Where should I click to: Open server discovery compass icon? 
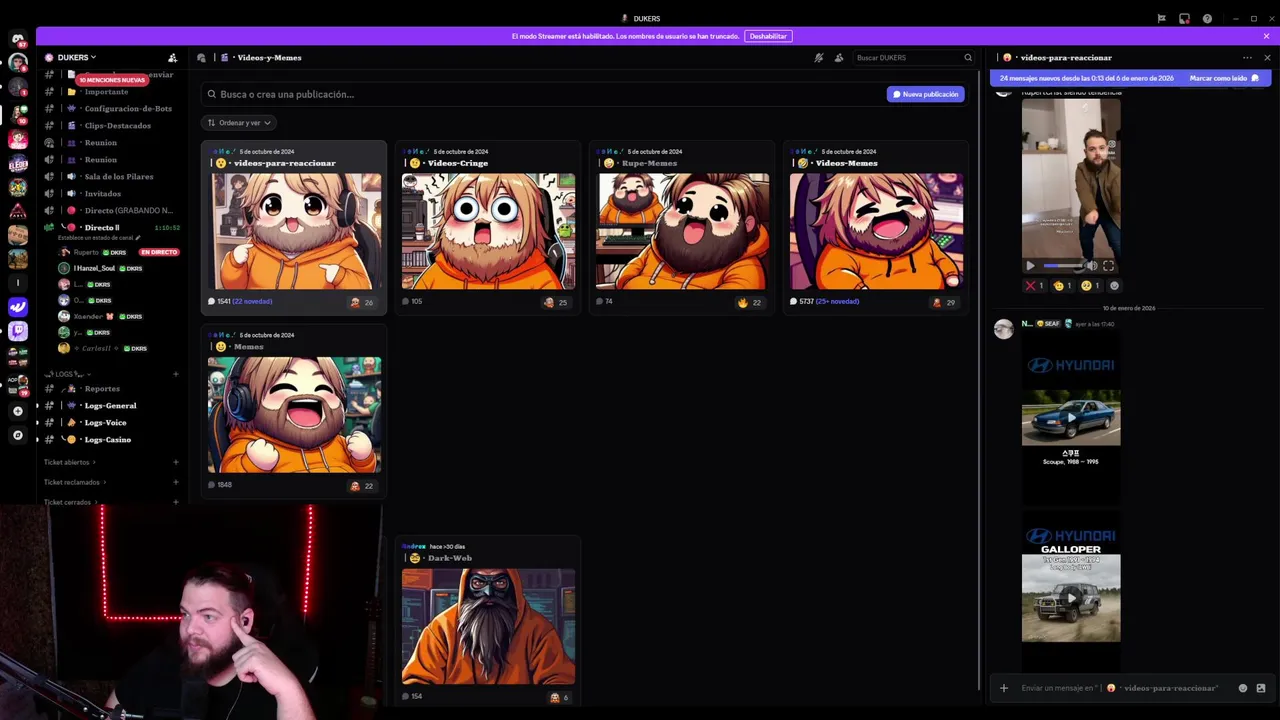coord(17,435)
